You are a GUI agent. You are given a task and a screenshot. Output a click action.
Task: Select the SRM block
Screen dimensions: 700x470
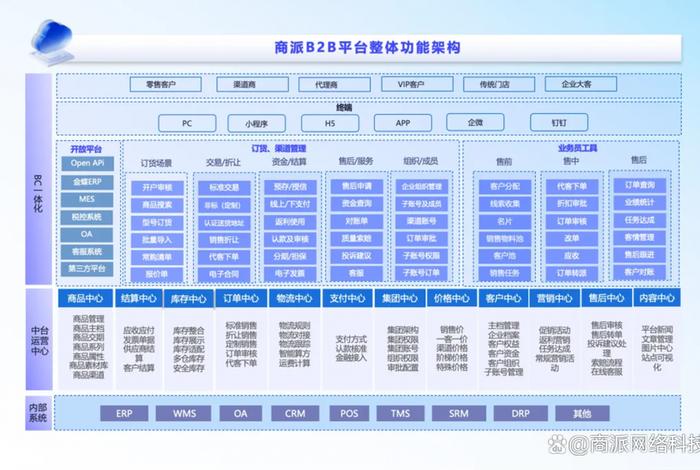point(459,414)
